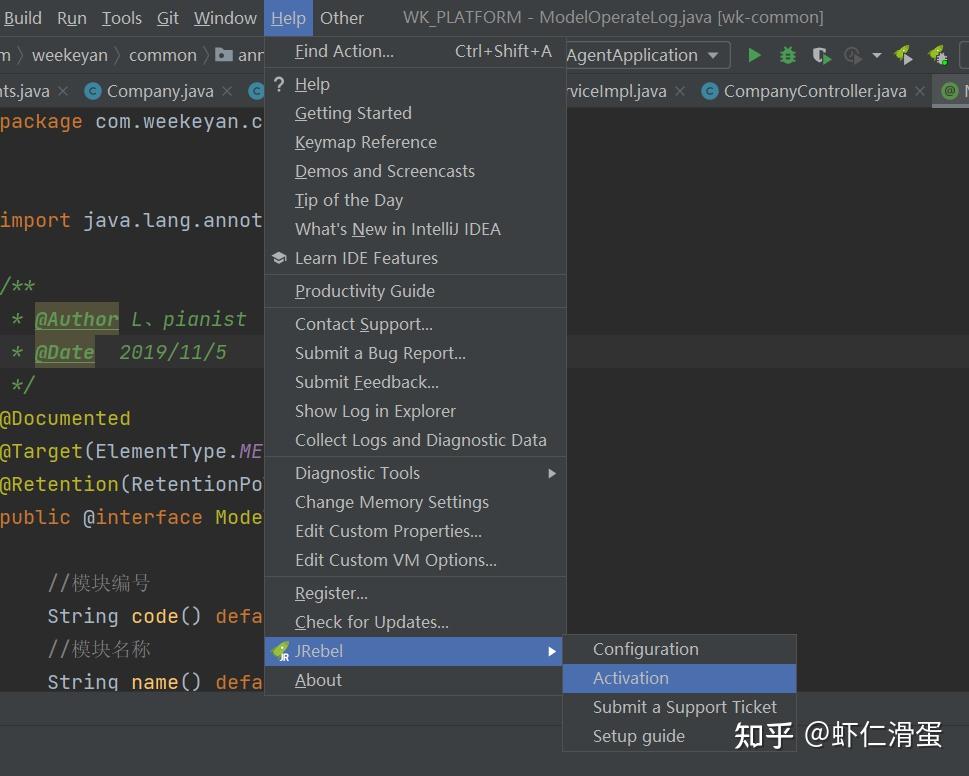Expand the JRebel submenu arrow

(x=551, y=651)
